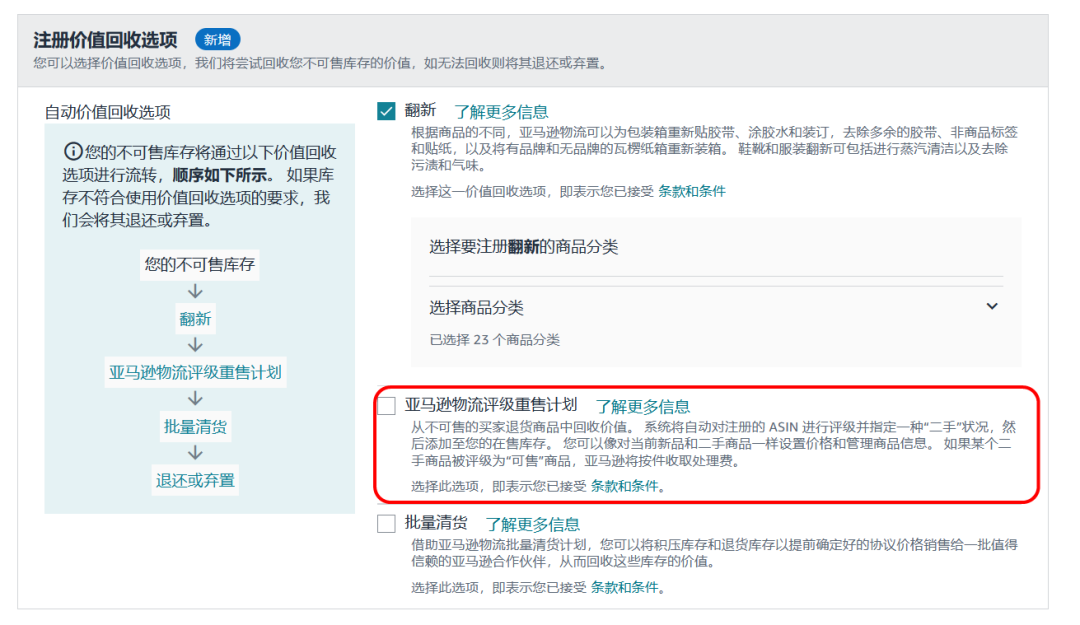Select 翻新 step in flow diagram

tap(196, 318)
